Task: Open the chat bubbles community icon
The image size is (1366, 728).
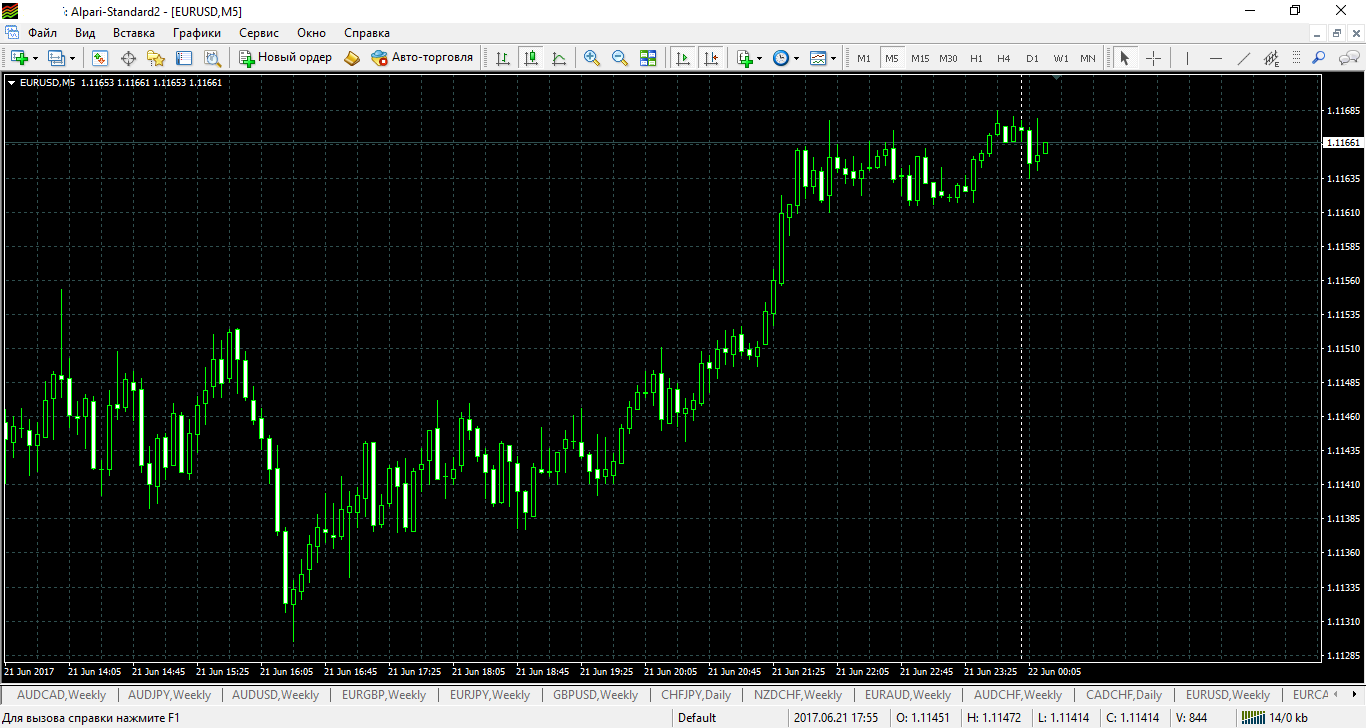Action: coord(1348,58)
